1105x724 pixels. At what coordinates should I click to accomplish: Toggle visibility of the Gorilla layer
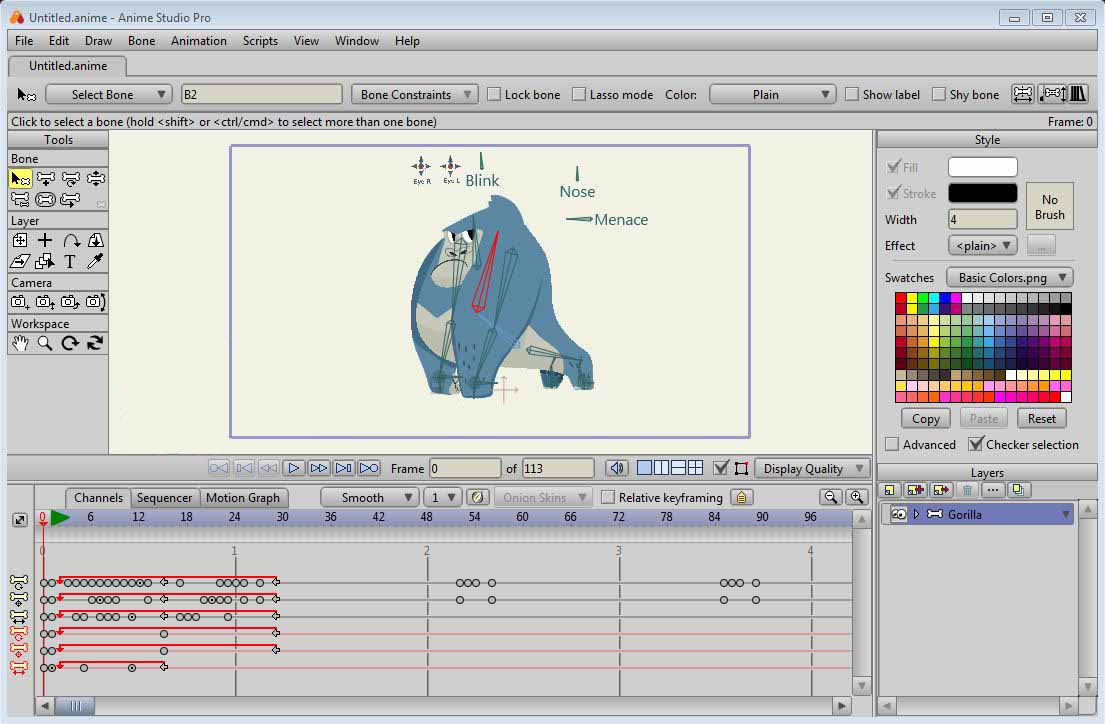[x=898, y=514]
